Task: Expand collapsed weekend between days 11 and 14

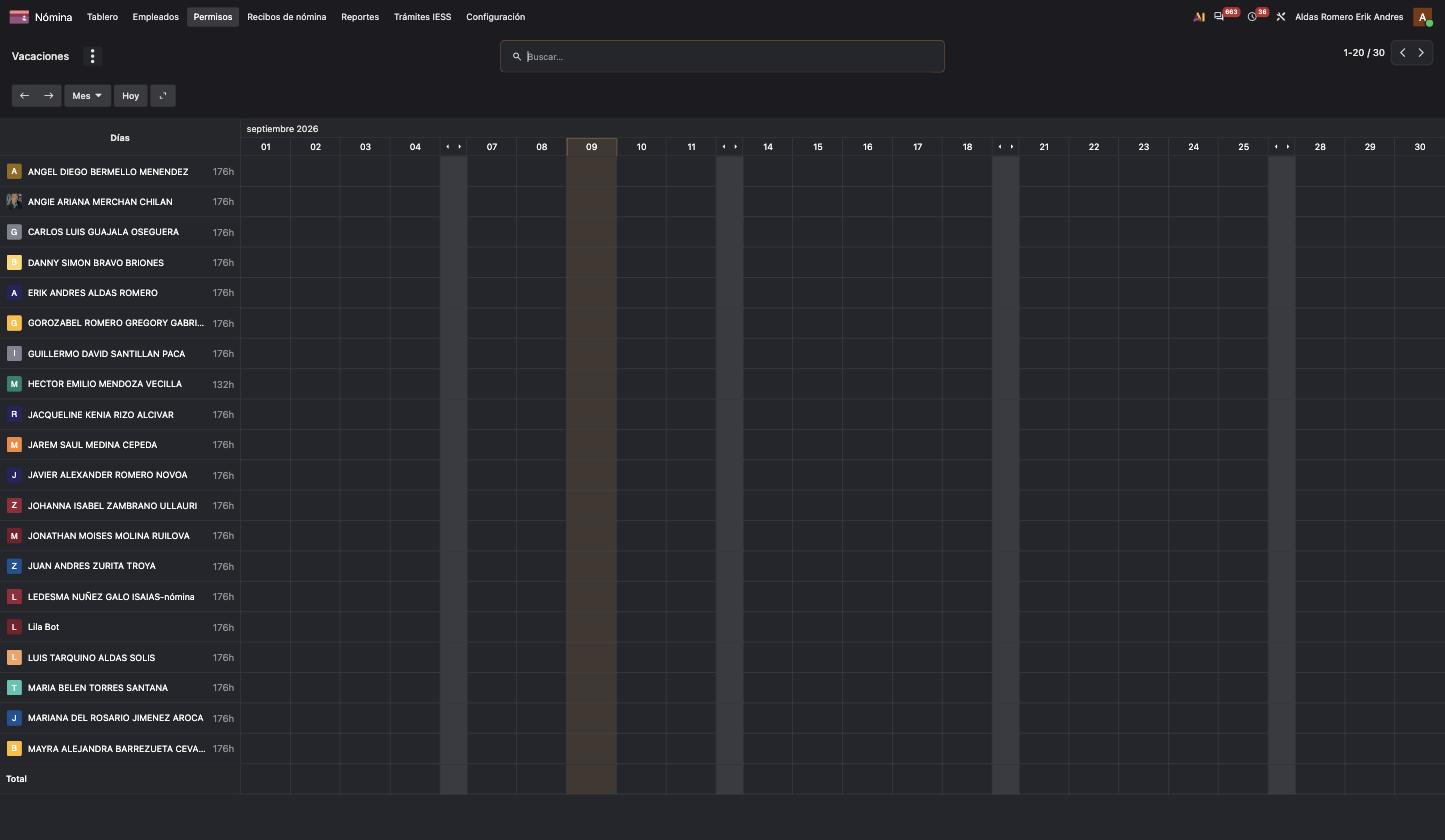Action: pos(729,147)
